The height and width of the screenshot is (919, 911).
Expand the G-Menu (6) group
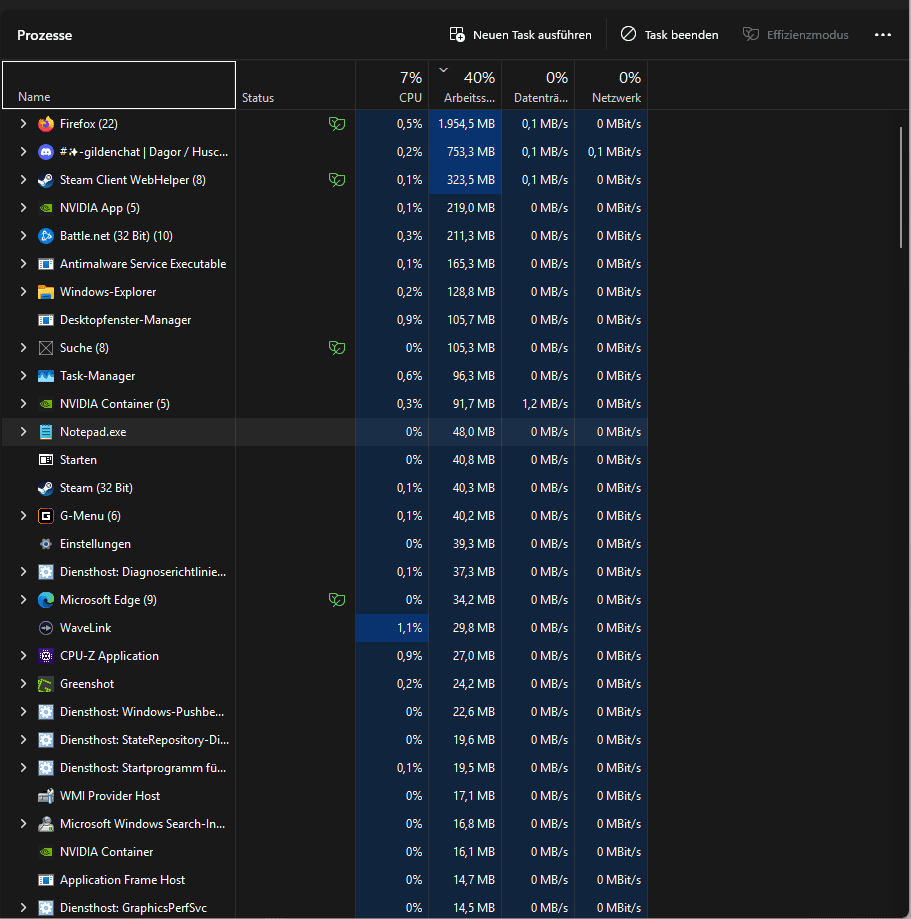point(23,516)
